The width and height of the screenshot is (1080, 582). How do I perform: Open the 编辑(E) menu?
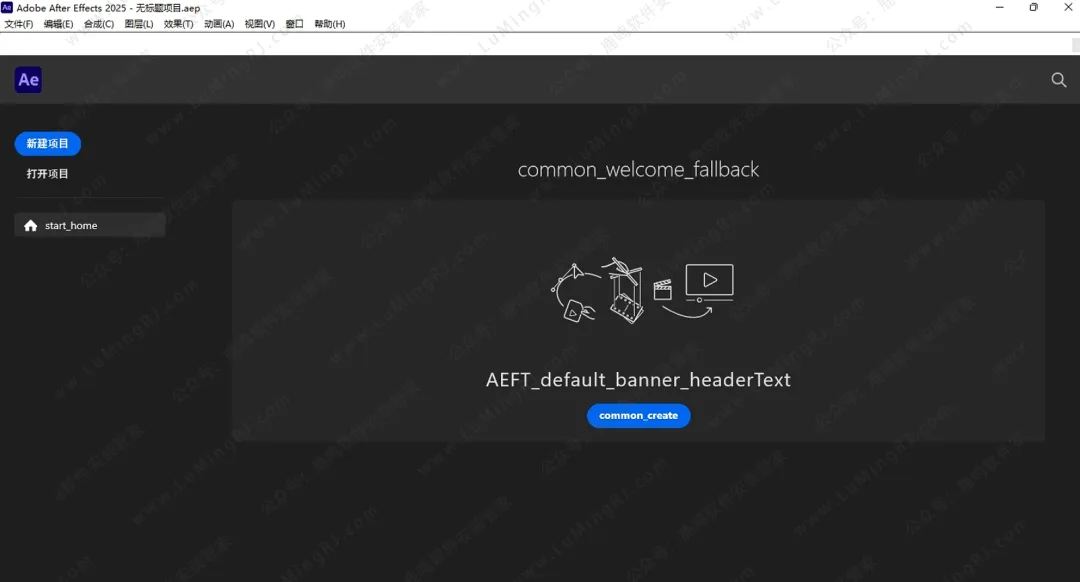[x=58, y=24]
